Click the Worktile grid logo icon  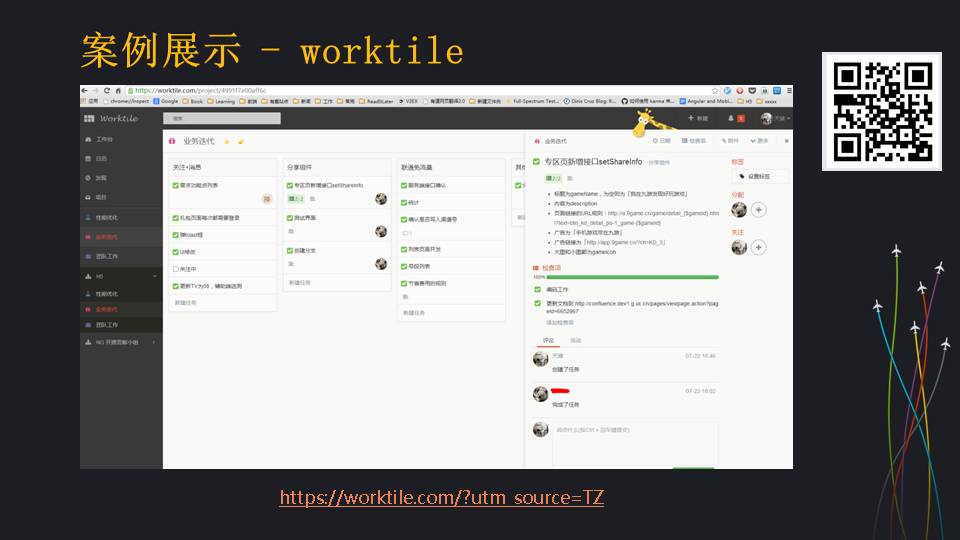point(88,118)
